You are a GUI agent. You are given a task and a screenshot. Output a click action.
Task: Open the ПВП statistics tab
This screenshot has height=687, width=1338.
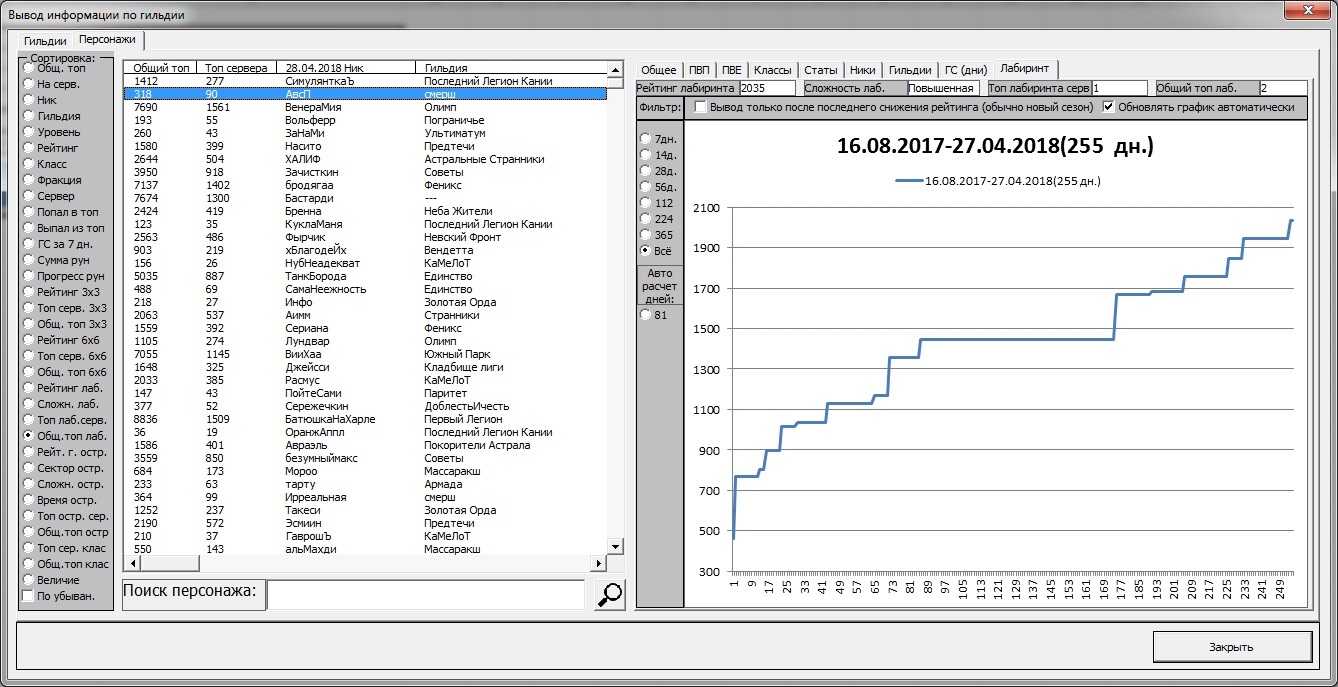click(697, 70)
